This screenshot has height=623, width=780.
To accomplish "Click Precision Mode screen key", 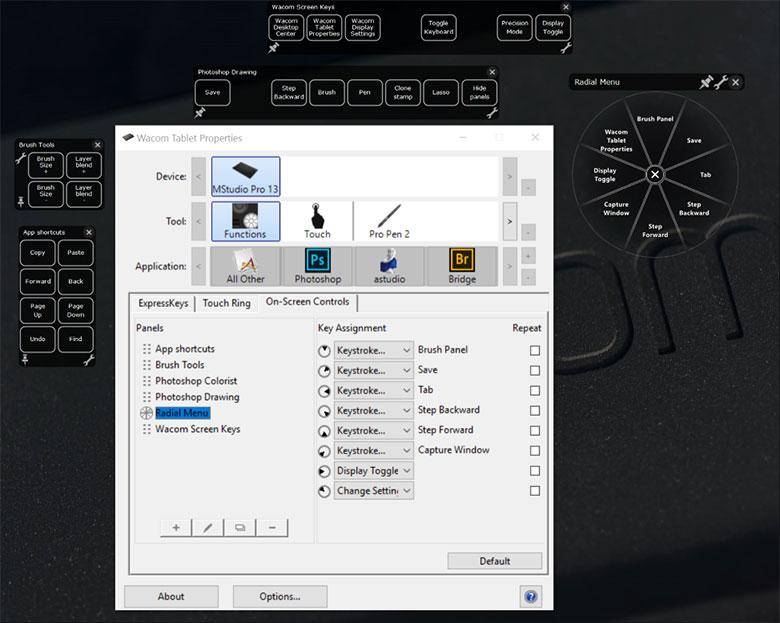I will tap(514, 27).
